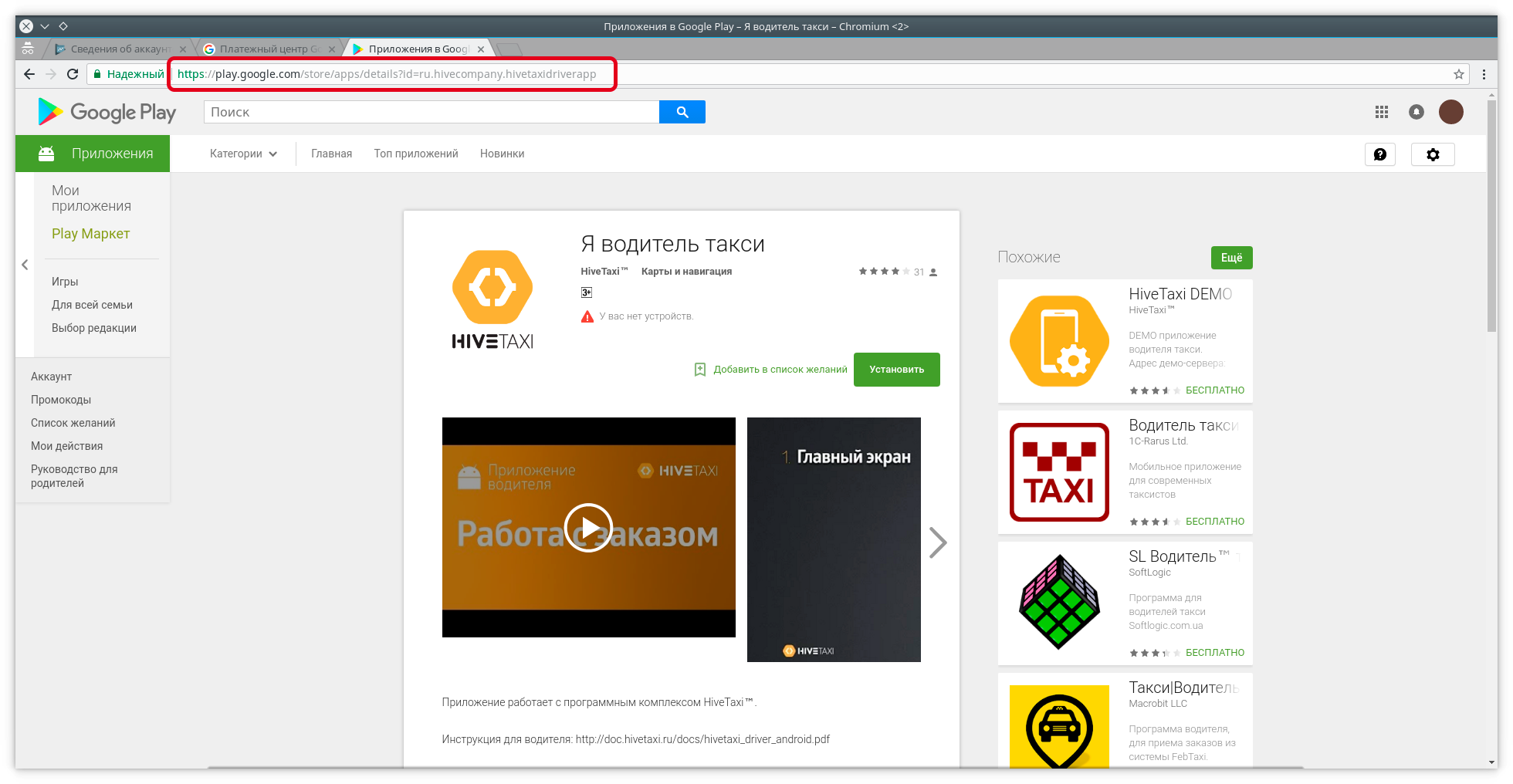
Task: Close the Сведения об аккаунте tab
Action: click(x=183, y=49)
